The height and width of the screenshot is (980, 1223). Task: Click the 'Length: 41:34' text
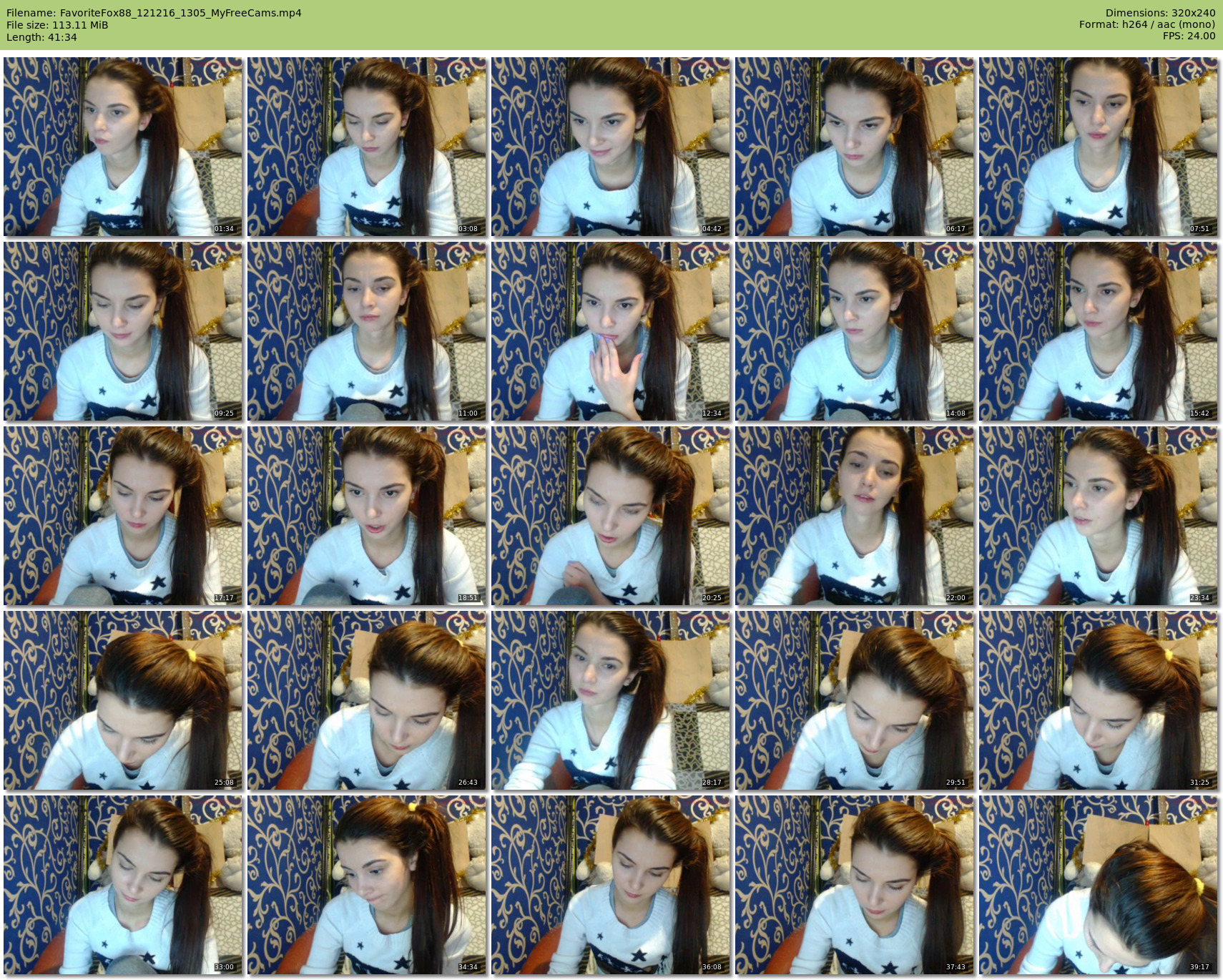click(41, 37)
